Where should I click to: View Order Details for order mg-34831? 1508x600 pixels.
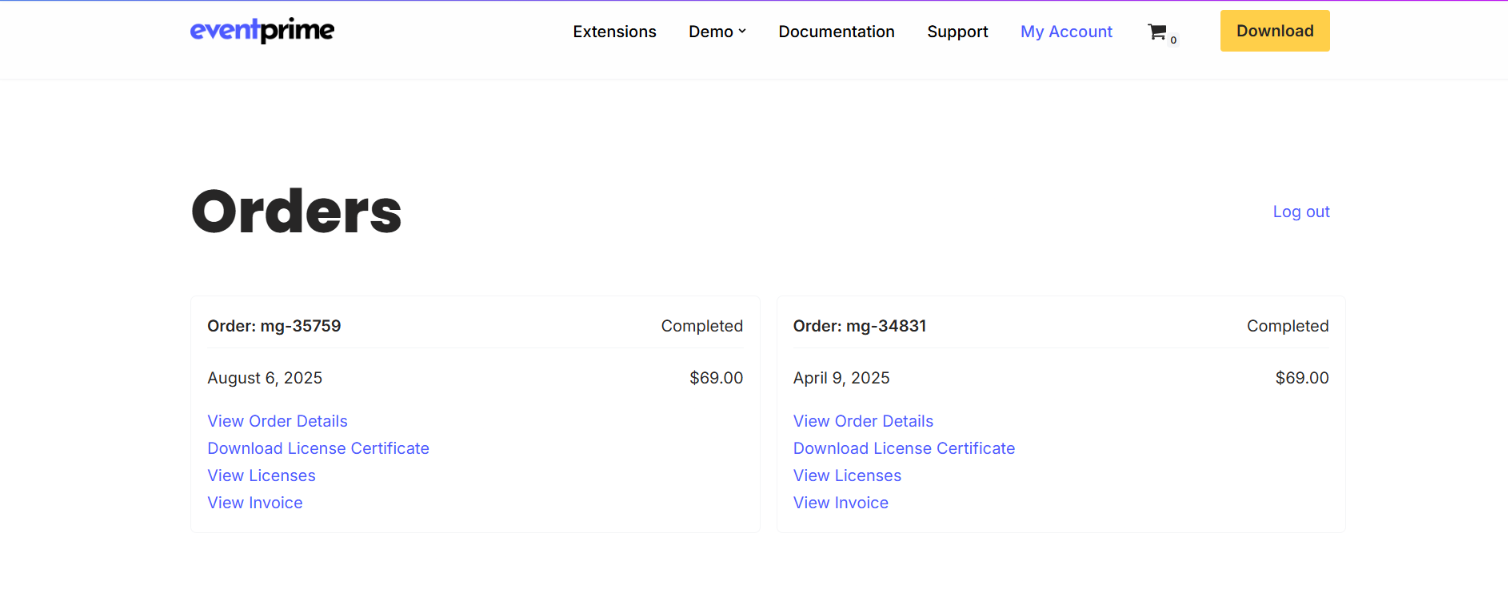863,421
